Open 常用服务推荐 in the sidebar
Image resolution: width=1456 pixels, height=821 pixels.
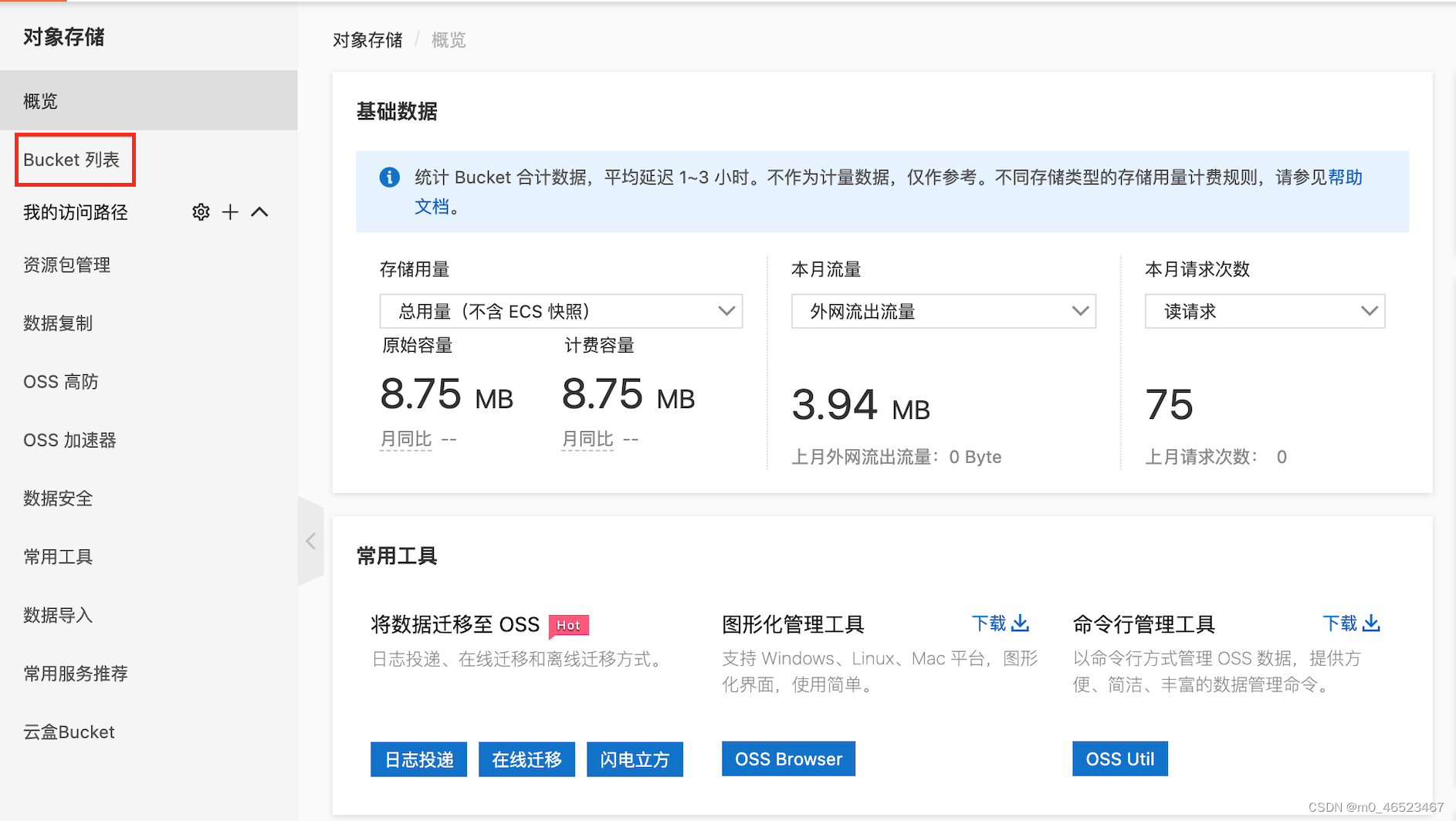(76, 674)
